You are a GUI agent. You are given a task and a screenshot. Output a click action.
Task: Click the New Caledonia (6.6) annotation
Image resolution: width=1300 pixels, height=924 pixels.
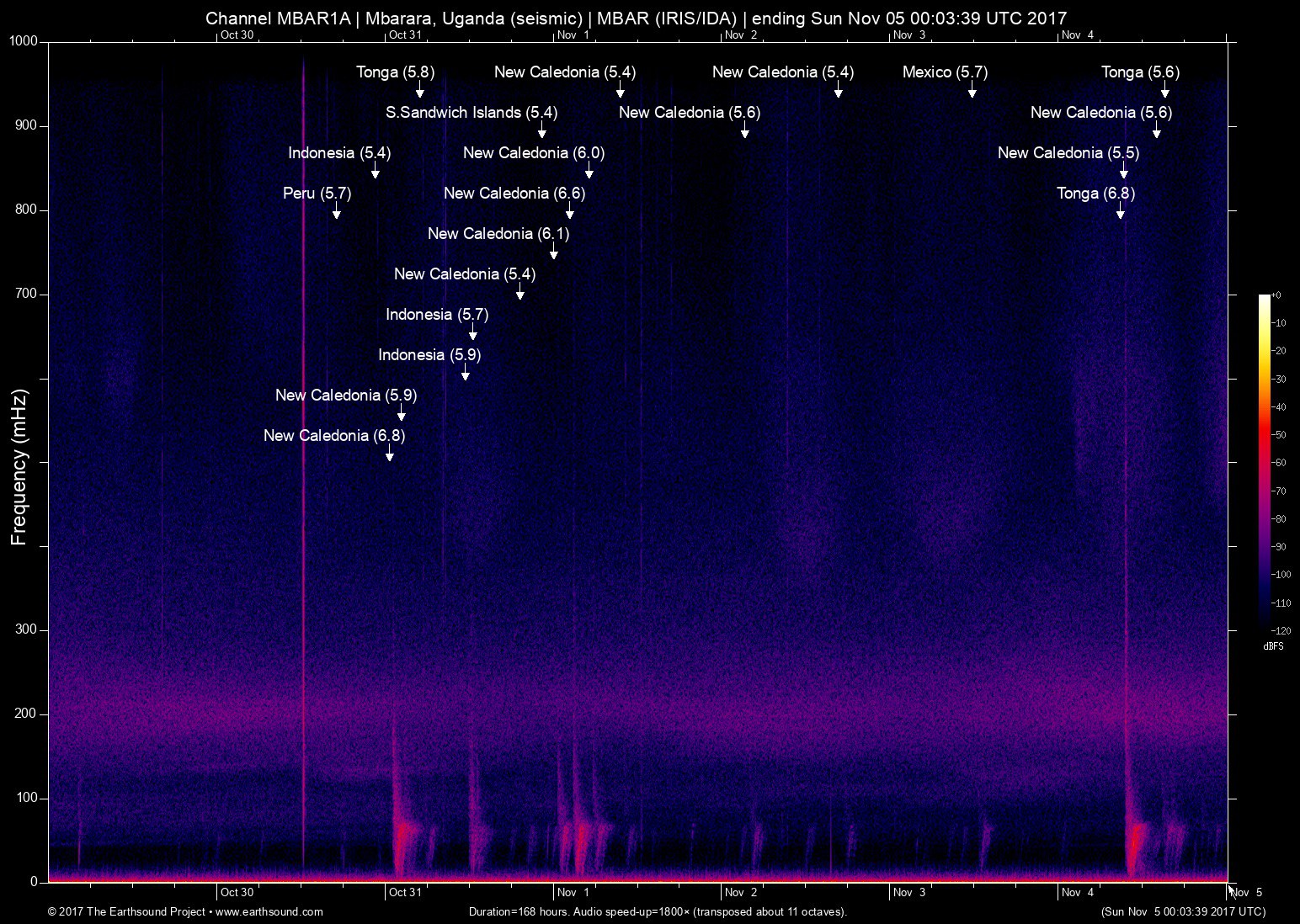(514, 193)
